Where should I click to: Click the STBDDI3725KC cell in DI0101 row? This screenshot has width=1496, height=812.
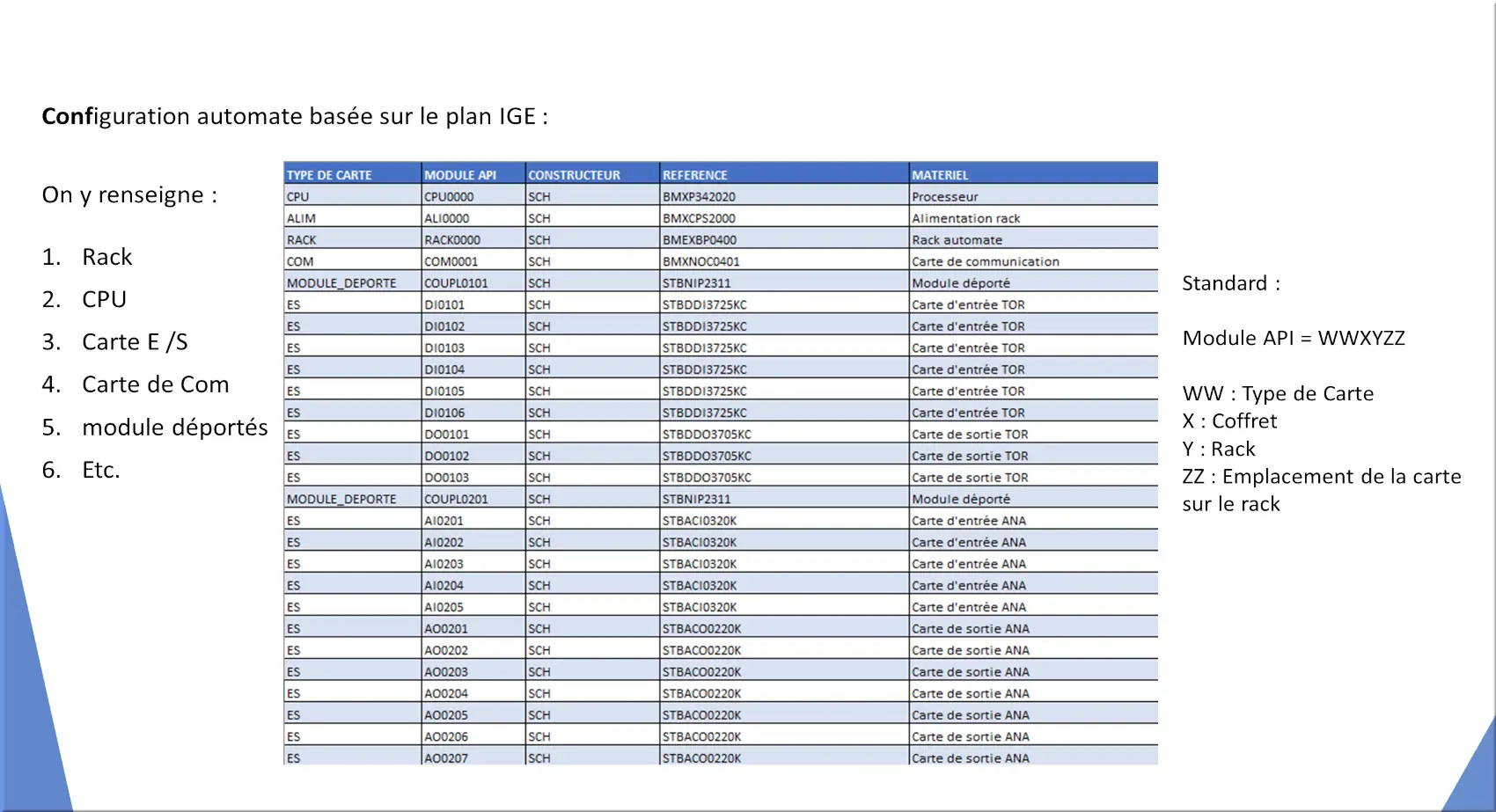784,304
